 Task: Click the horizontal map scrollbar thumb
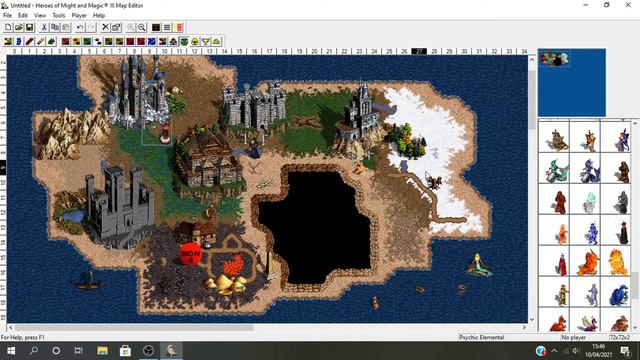(x=134, y=327)
